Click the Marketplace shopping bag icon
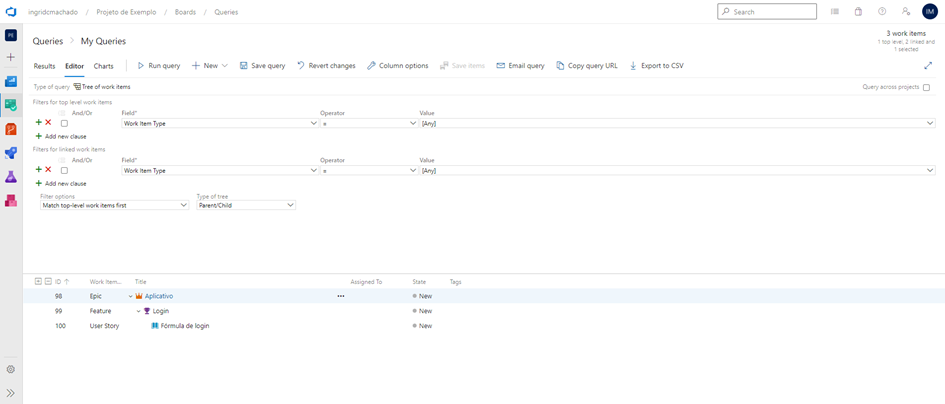The image size is (945, 404). click(x=858, y=12)
